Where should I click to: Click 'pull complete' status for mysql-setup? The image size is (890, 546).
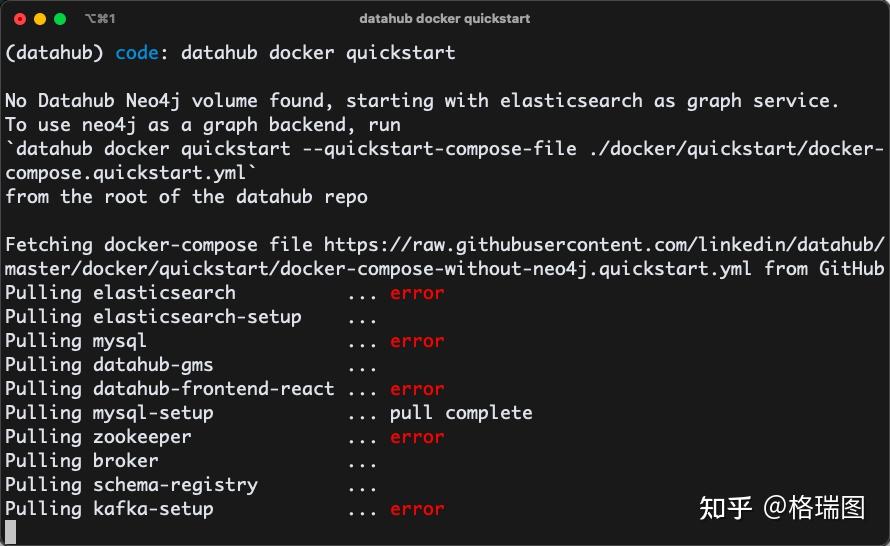pos(461,413)
